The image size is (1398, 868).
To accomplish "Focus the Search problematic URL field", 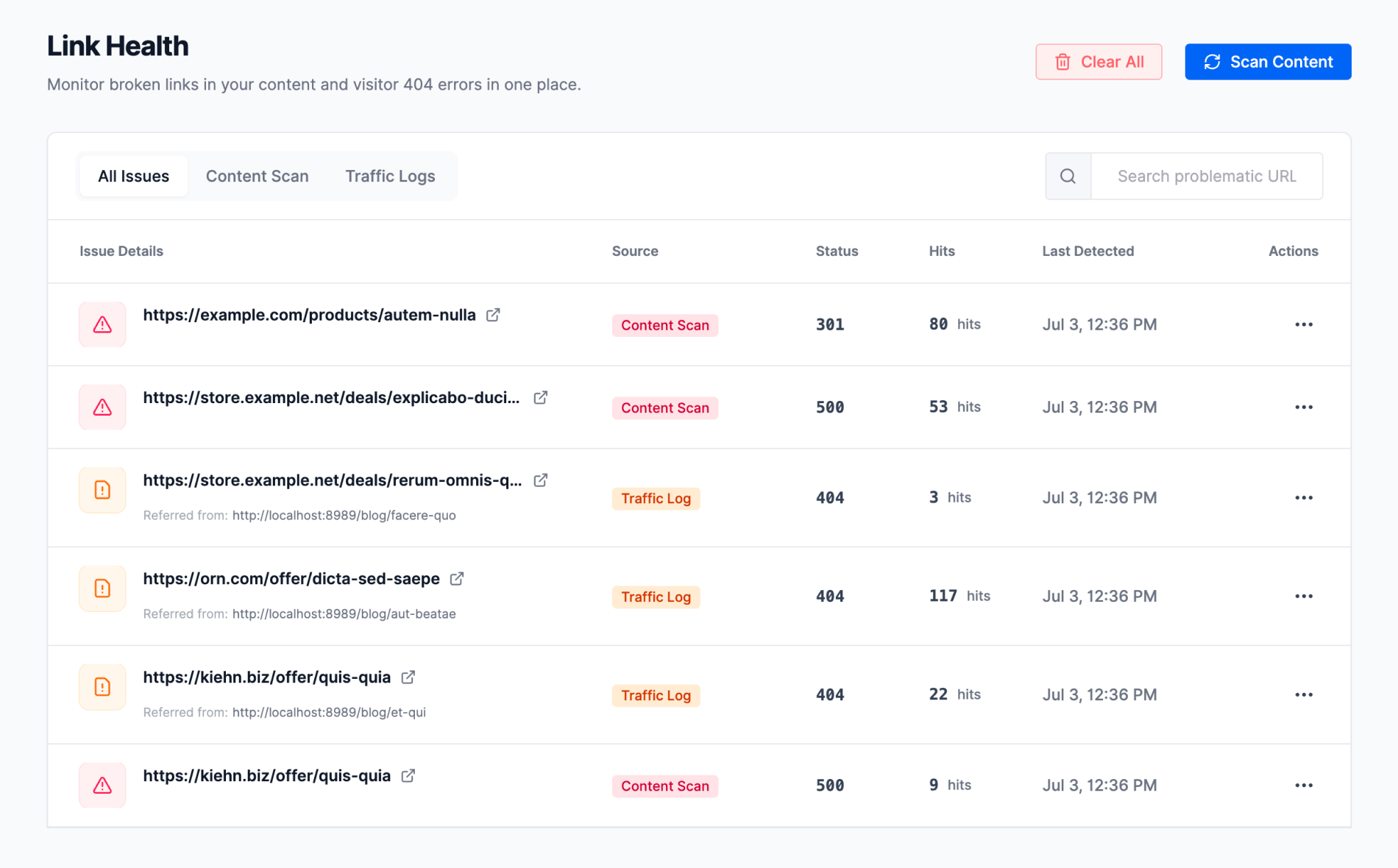I will tap(1207, 176).
